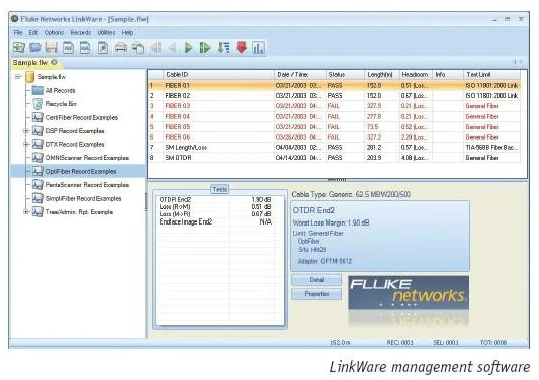This screenshot has height=380, width=539.
Task: Expand the DSP Record Examples node
Action: click(x=26, y=131)
